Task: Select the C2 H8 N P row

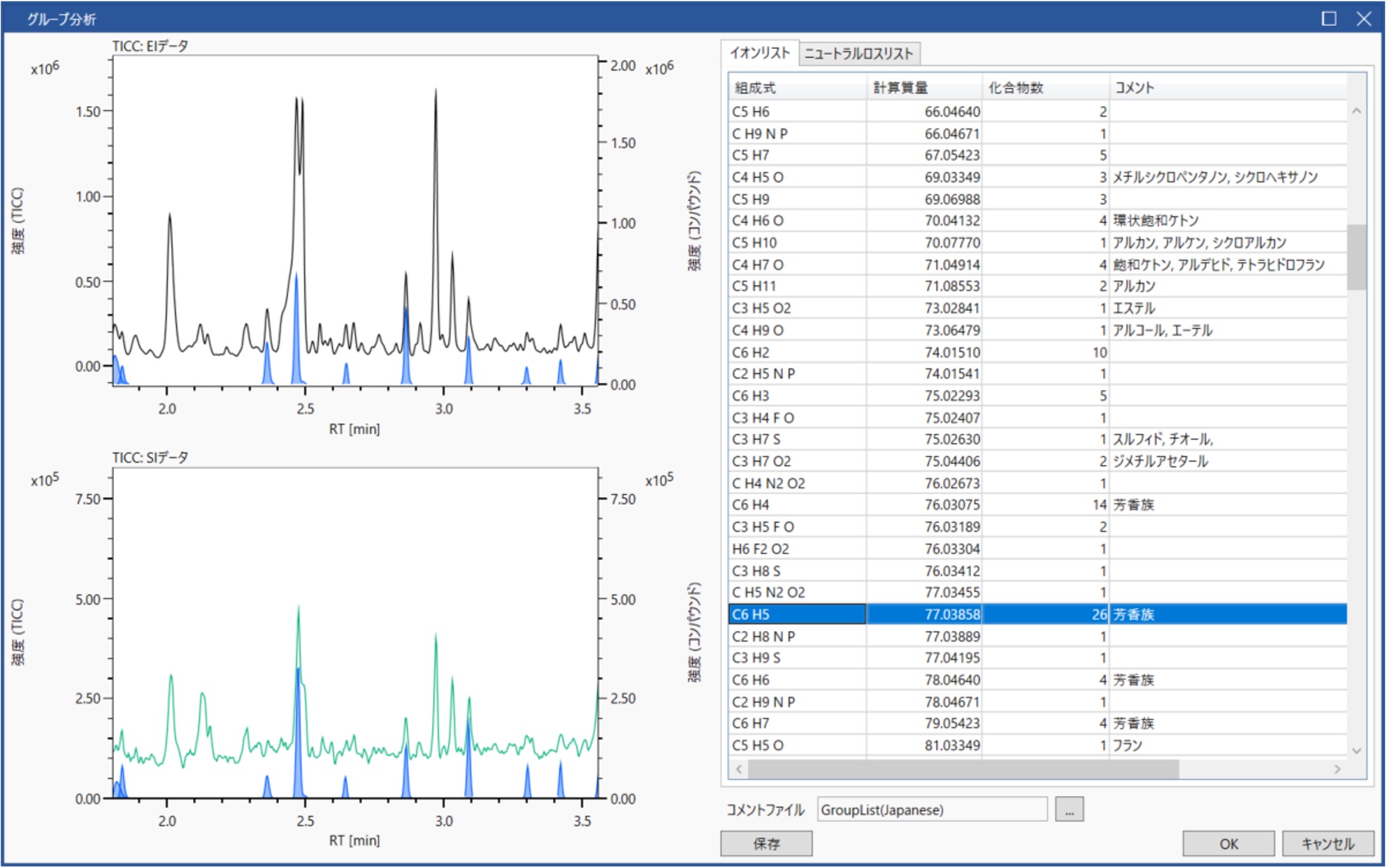Action: click(x=1037, y=636)
